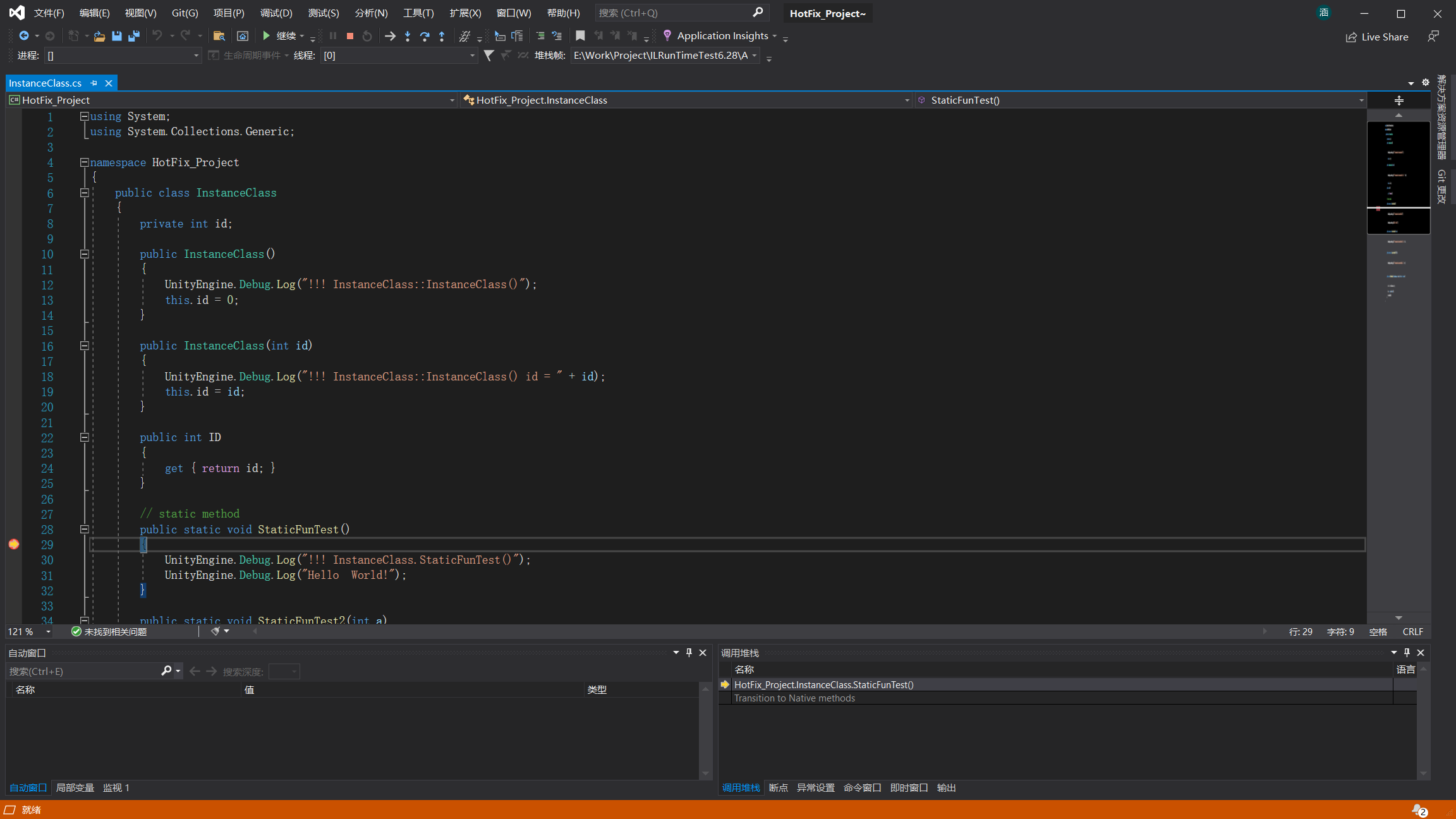
Task: Toggle a bookmark on current line
Action: (x=580, y=36)
